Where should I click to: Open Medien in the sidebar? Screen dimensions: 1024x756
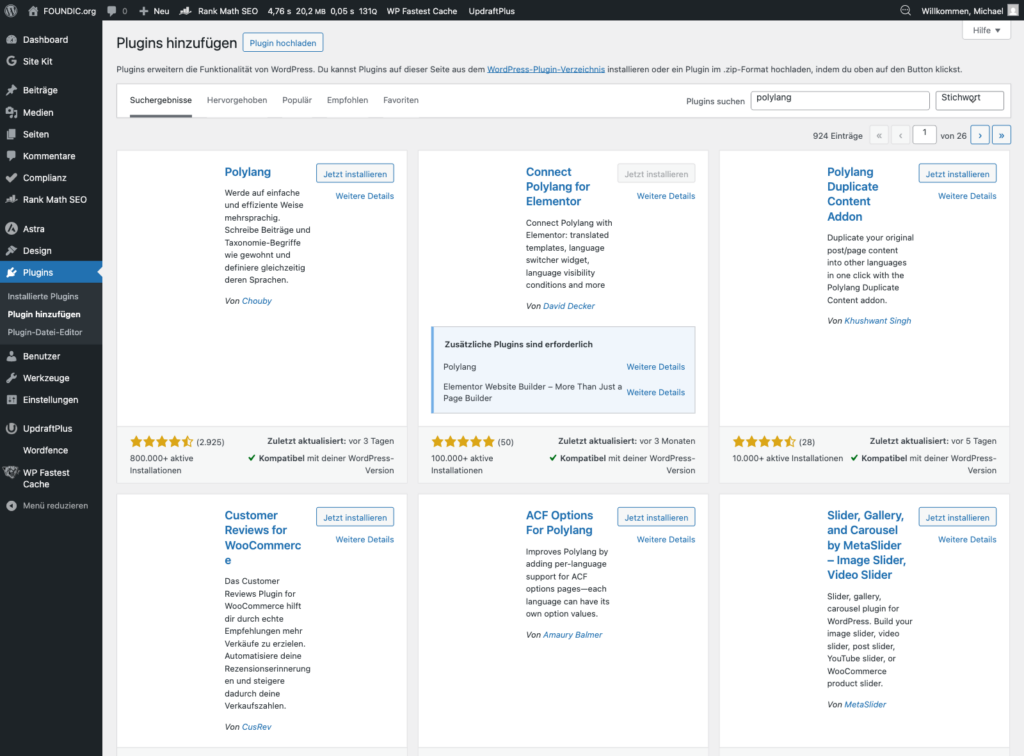(38, 113)
